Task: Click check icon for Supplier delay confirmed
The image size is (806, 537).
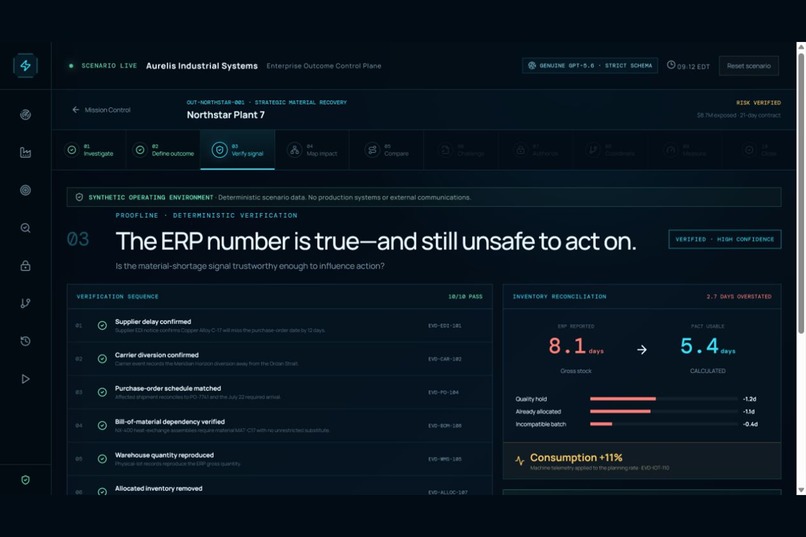Action: pos(102,325)
